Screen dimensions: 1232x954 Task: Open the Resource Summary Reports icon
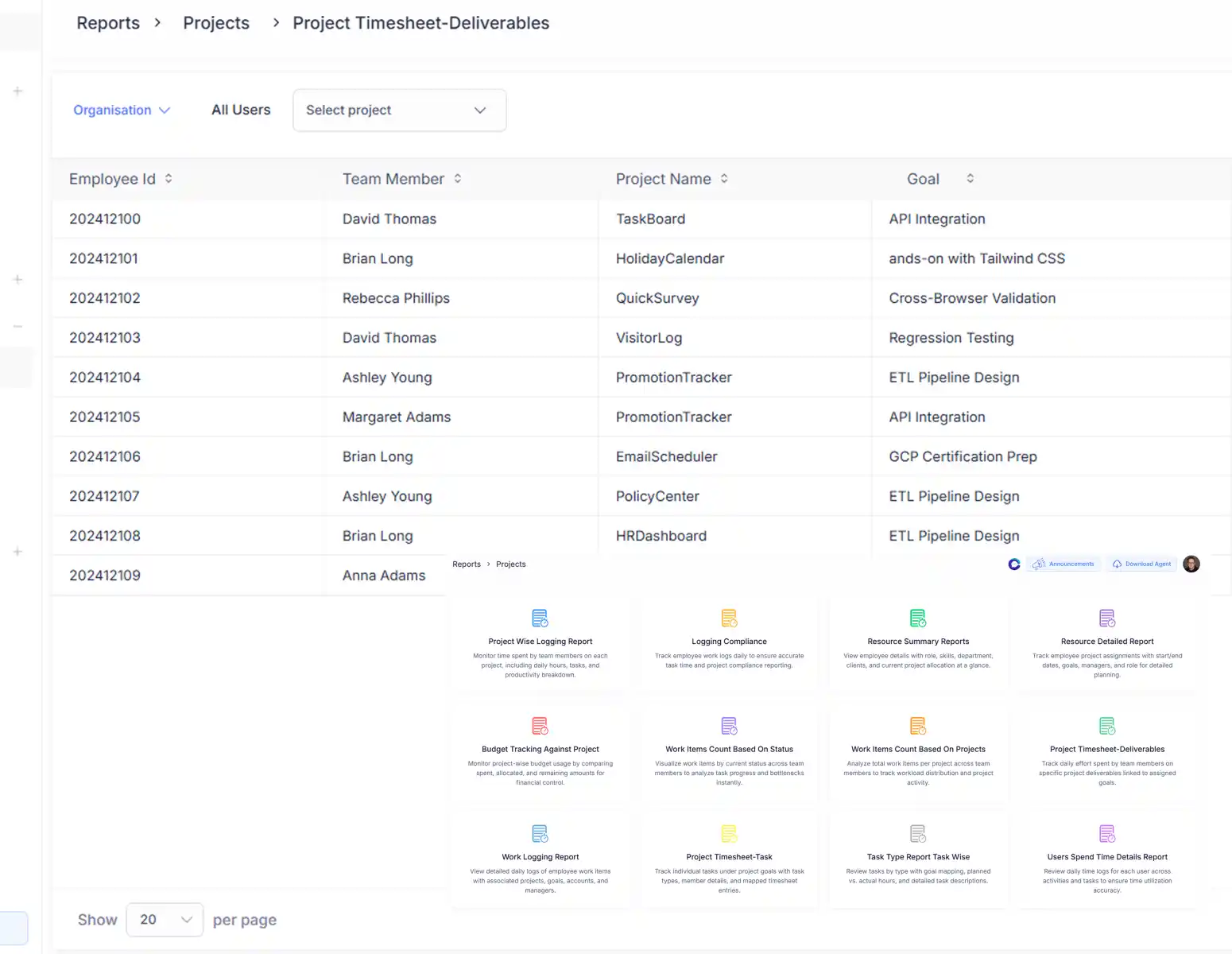tap(918, 618)
